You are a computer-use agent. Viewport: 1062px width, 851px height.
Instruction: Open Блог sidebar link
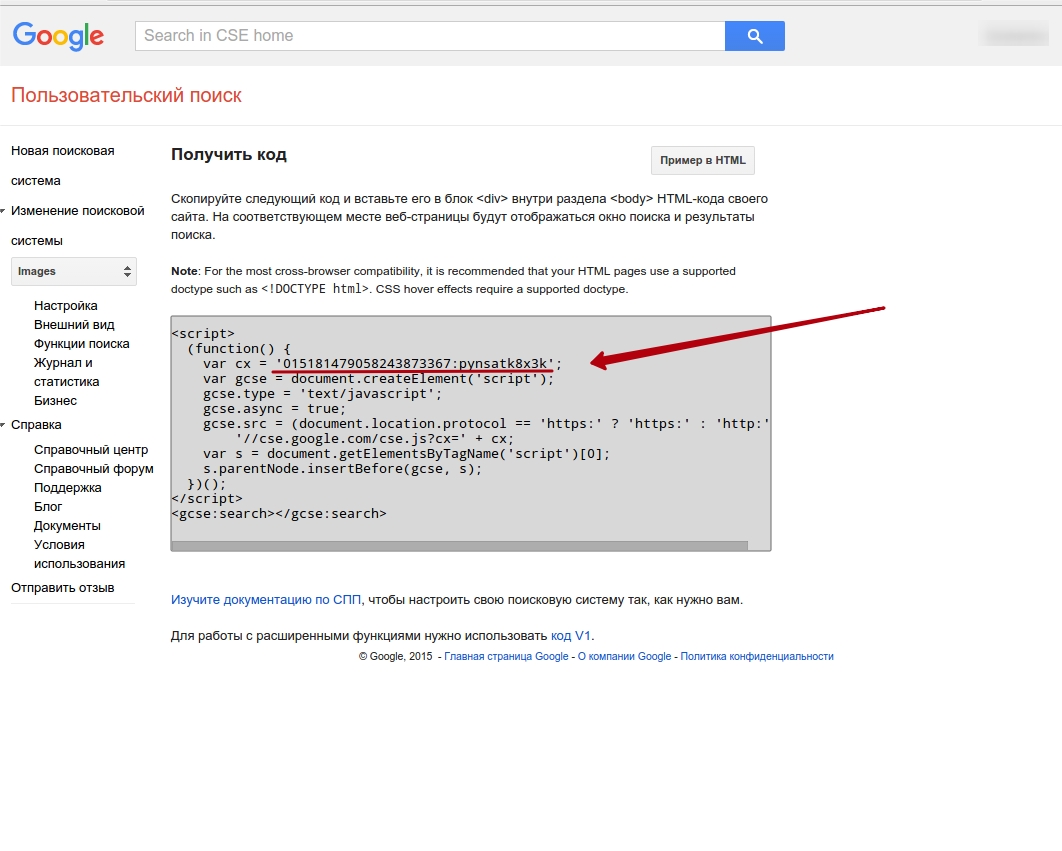click(x=48, y=507)
